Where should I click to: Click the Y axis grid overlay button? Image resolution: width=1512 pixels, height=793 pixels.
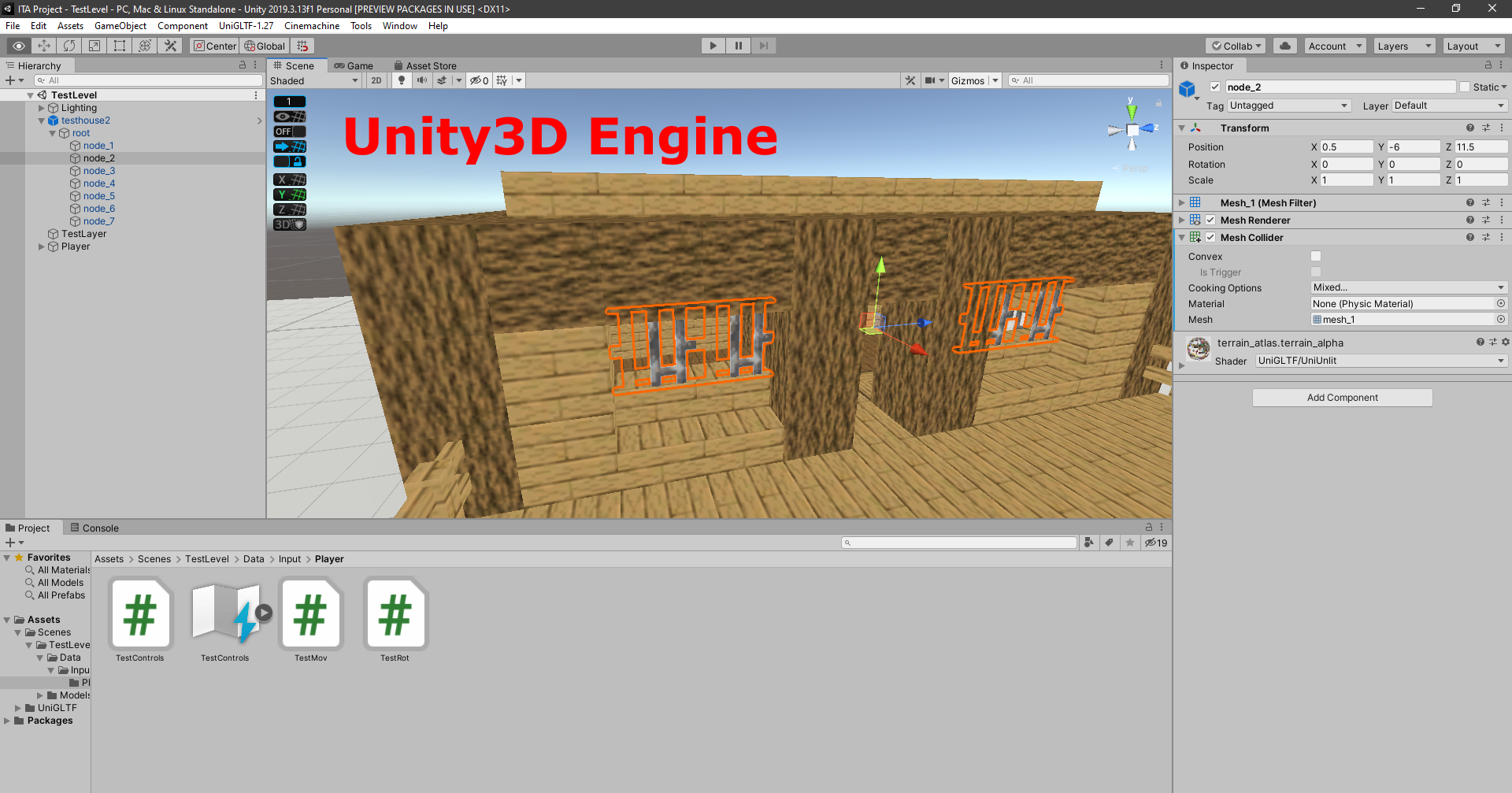(290, 195)
